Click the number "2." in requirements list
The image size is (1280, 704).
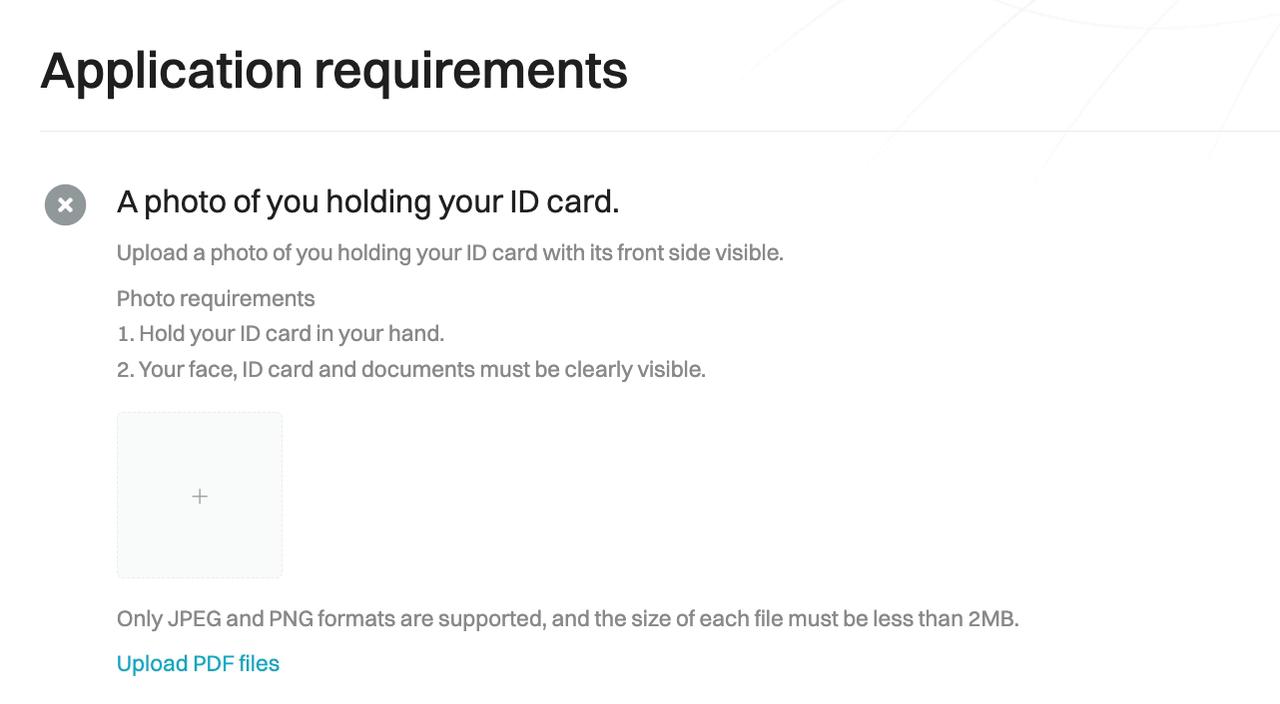tap(125, 370)
